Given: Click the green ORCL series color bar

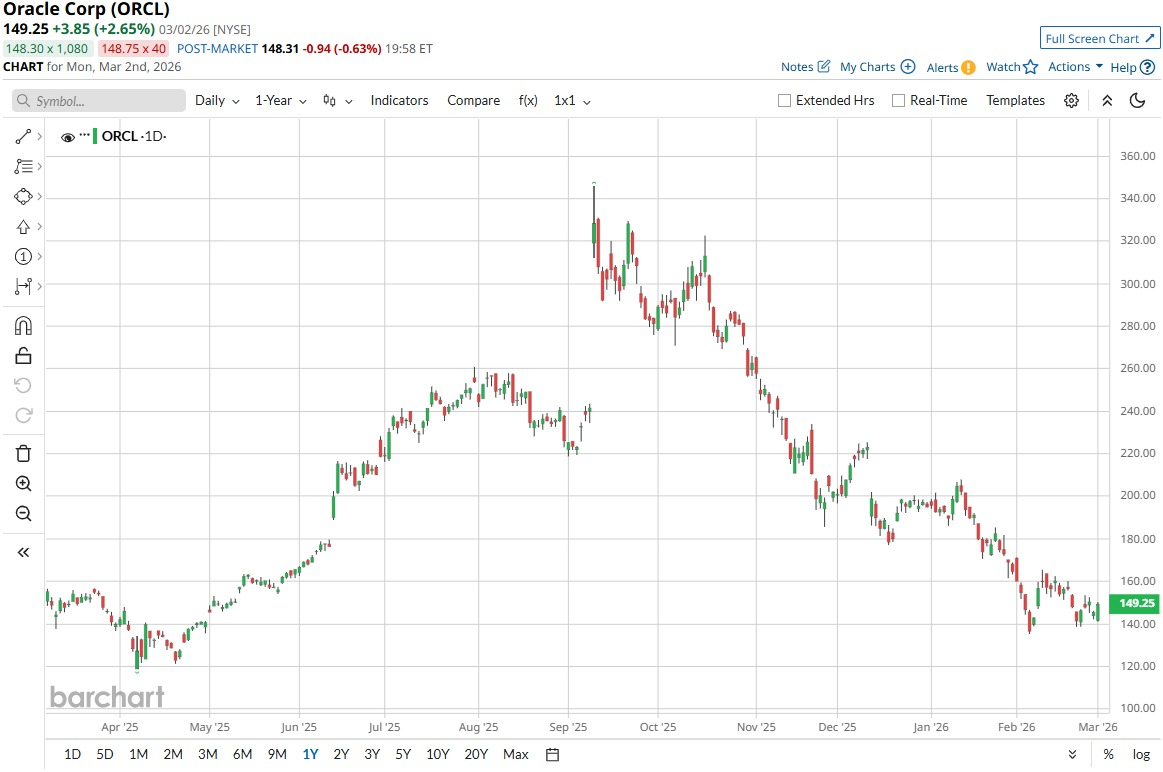Looking at the screenshot, I should [x=95, y=136].
